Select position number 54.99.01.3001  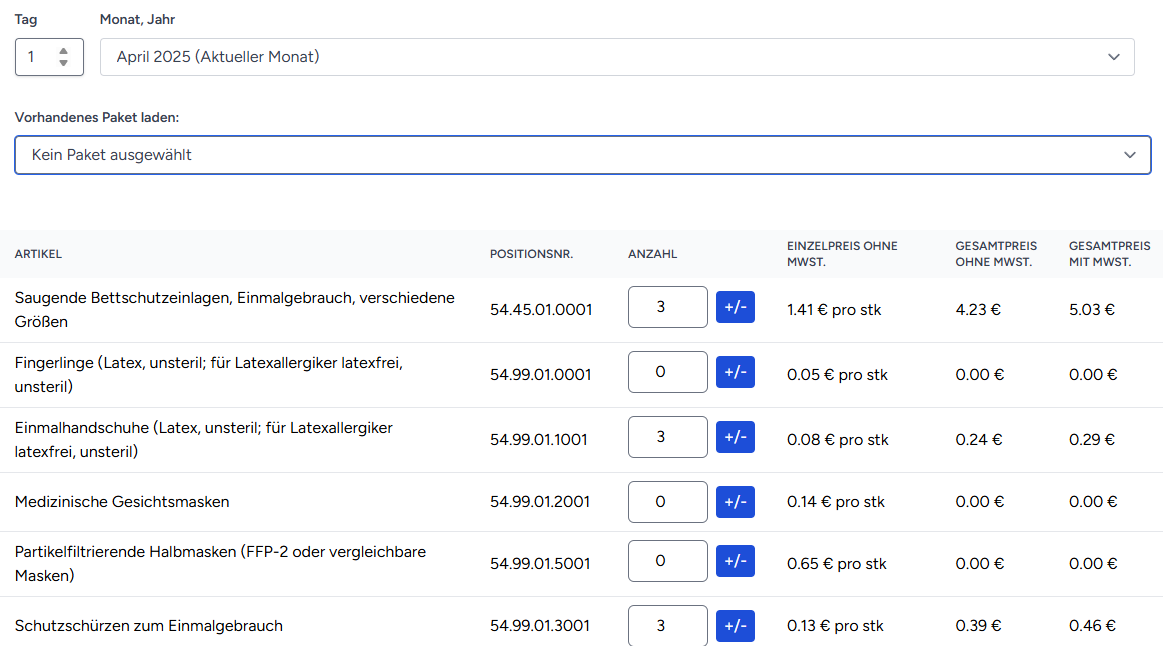click(540, 626)
